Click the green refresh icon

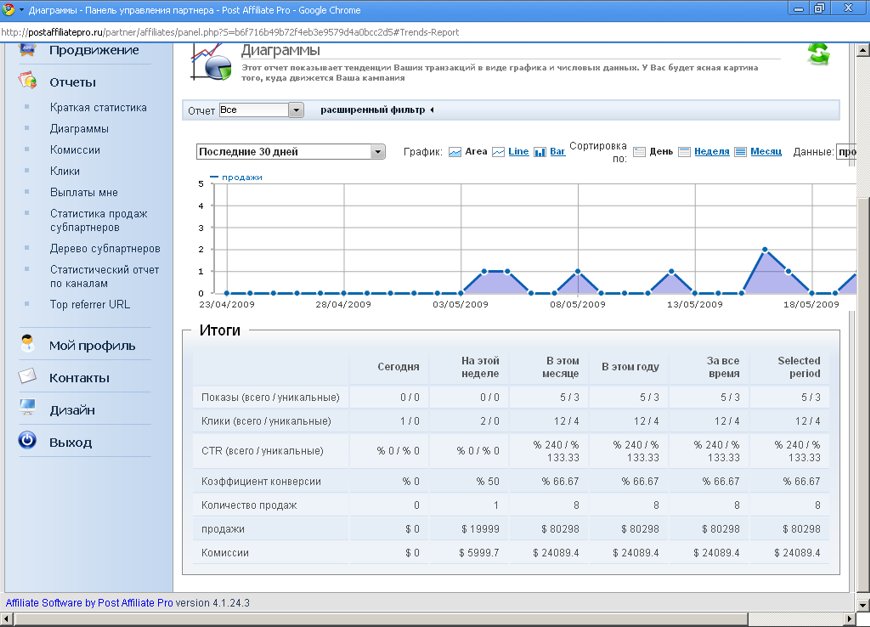(818, 54)
